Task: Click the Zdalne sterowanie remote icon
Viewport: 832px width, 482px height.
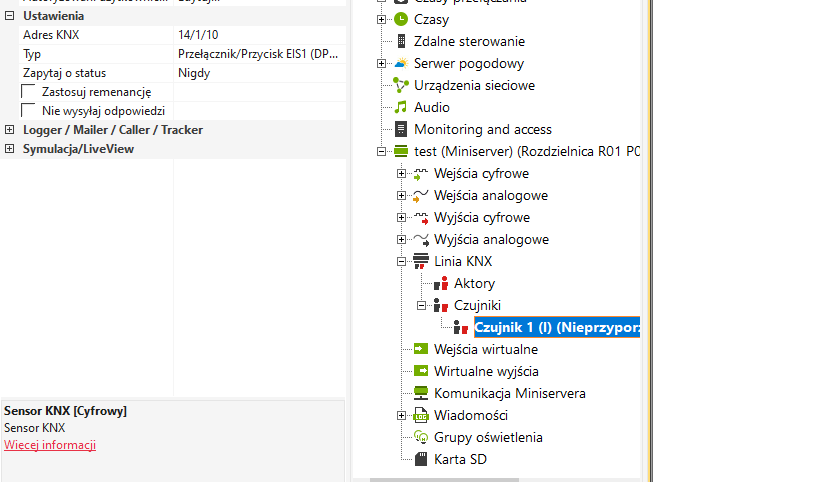Action: pos(401,41)
